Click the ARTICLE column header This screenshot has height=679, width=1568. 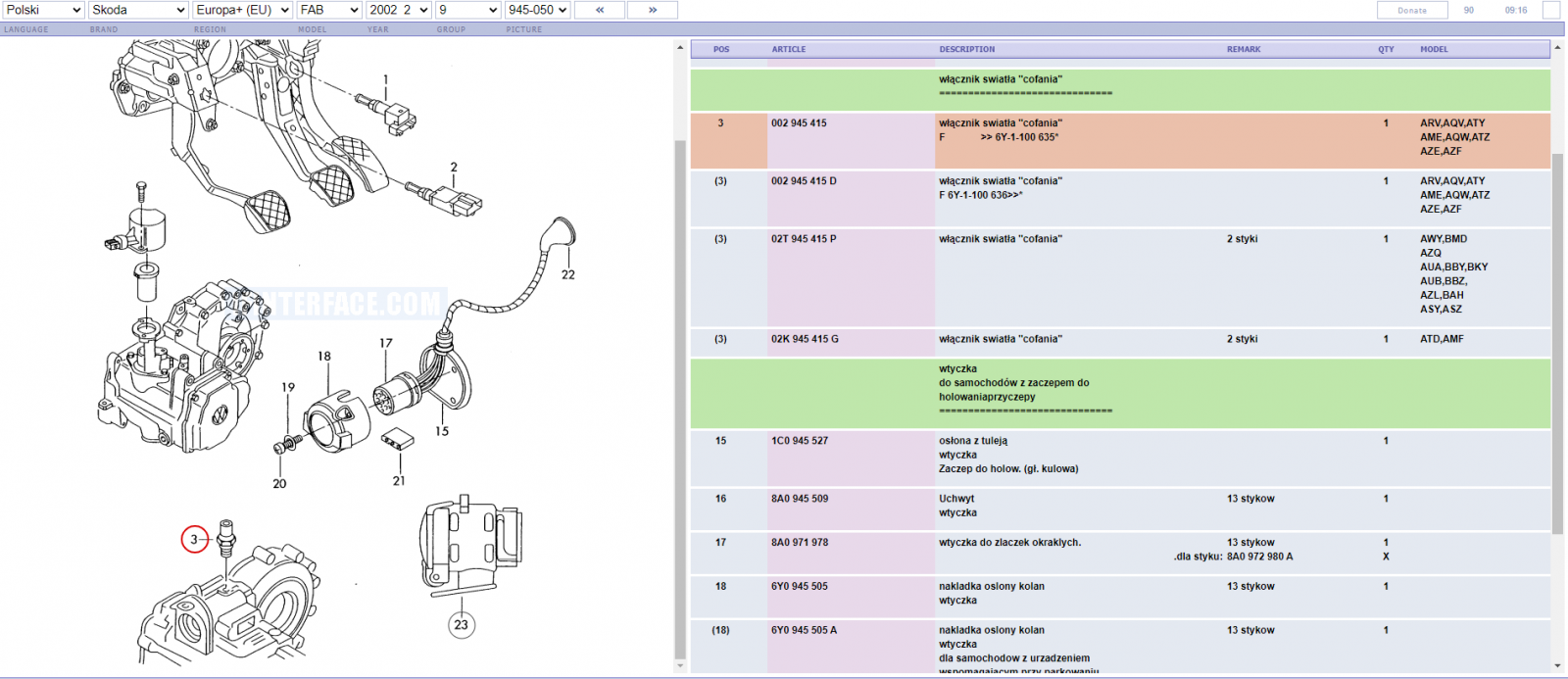[789, 49]
